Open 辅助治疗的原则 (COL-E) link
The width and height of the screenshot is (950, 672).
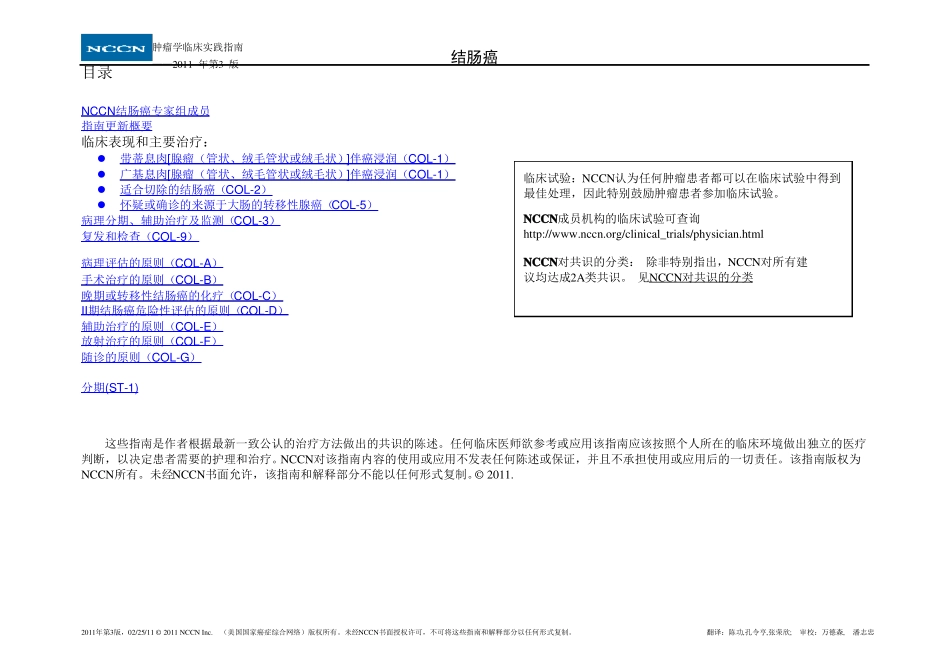[152, 326]
